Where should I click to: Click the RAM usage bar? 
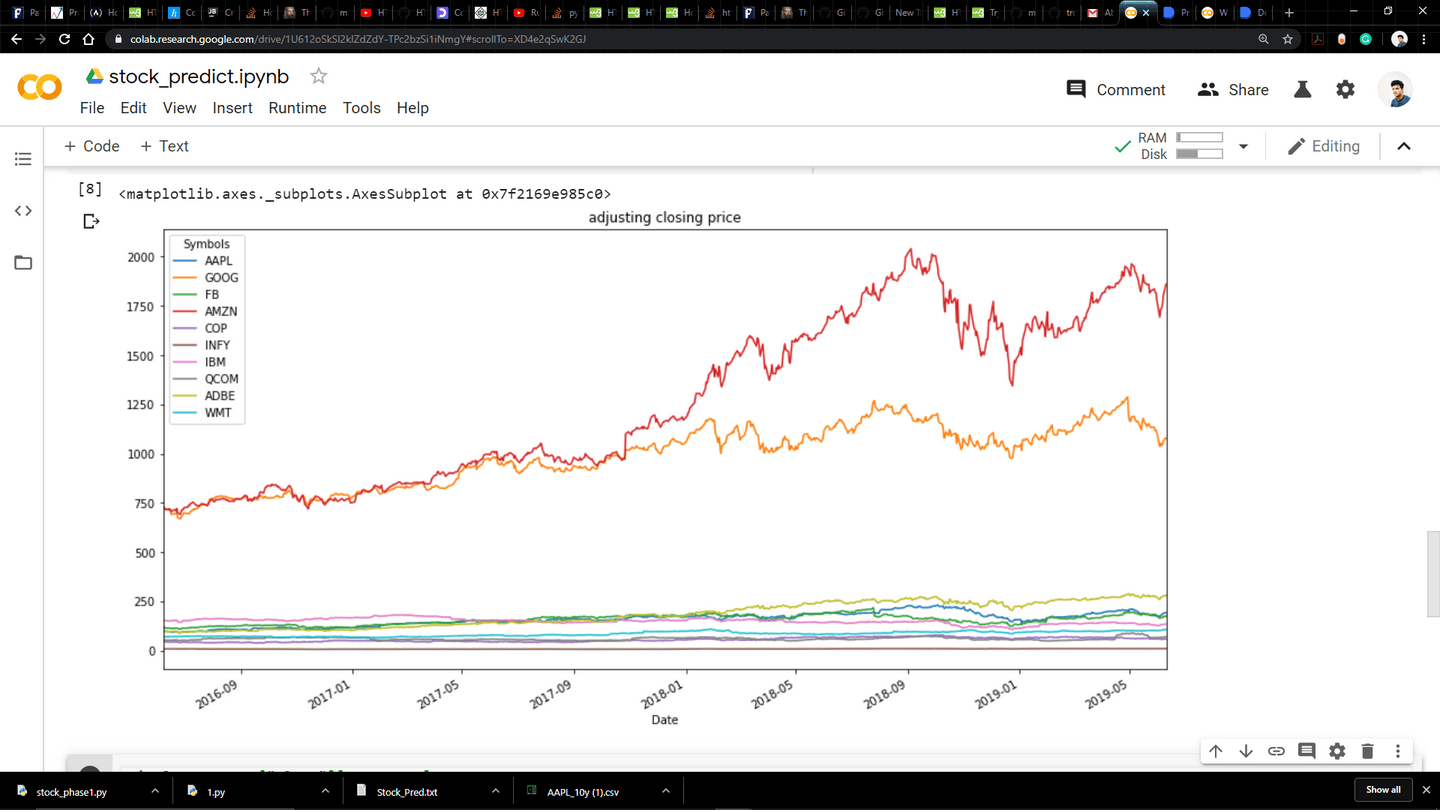click(x=1200, y=138)
